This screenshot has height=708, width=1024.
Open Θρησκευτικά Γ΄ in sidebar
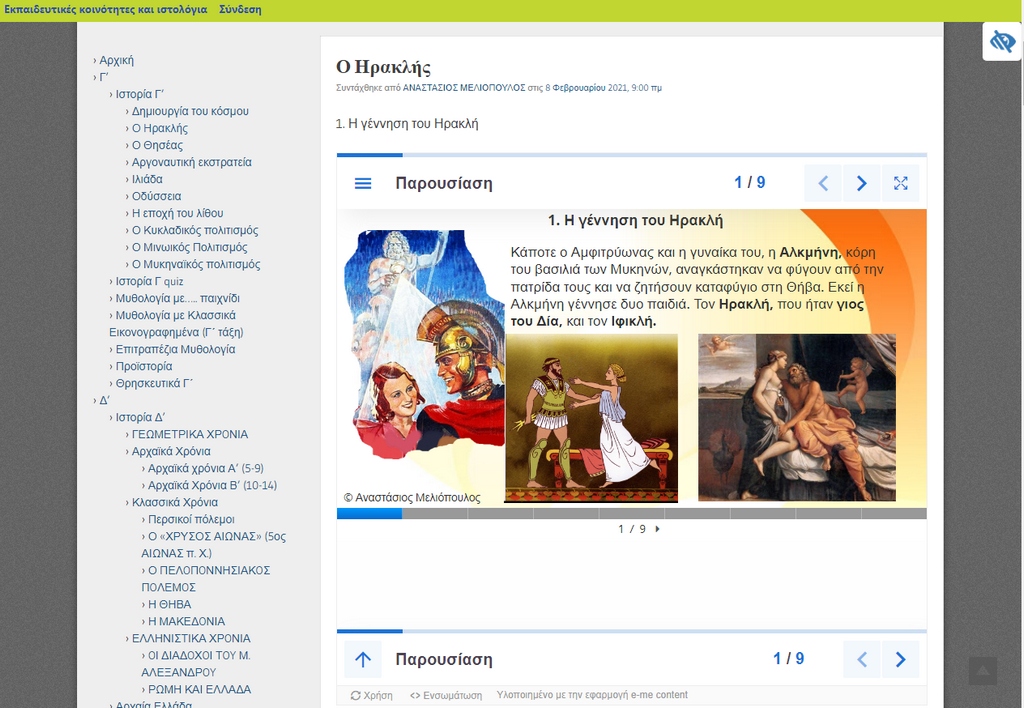[x=154, y=383]
